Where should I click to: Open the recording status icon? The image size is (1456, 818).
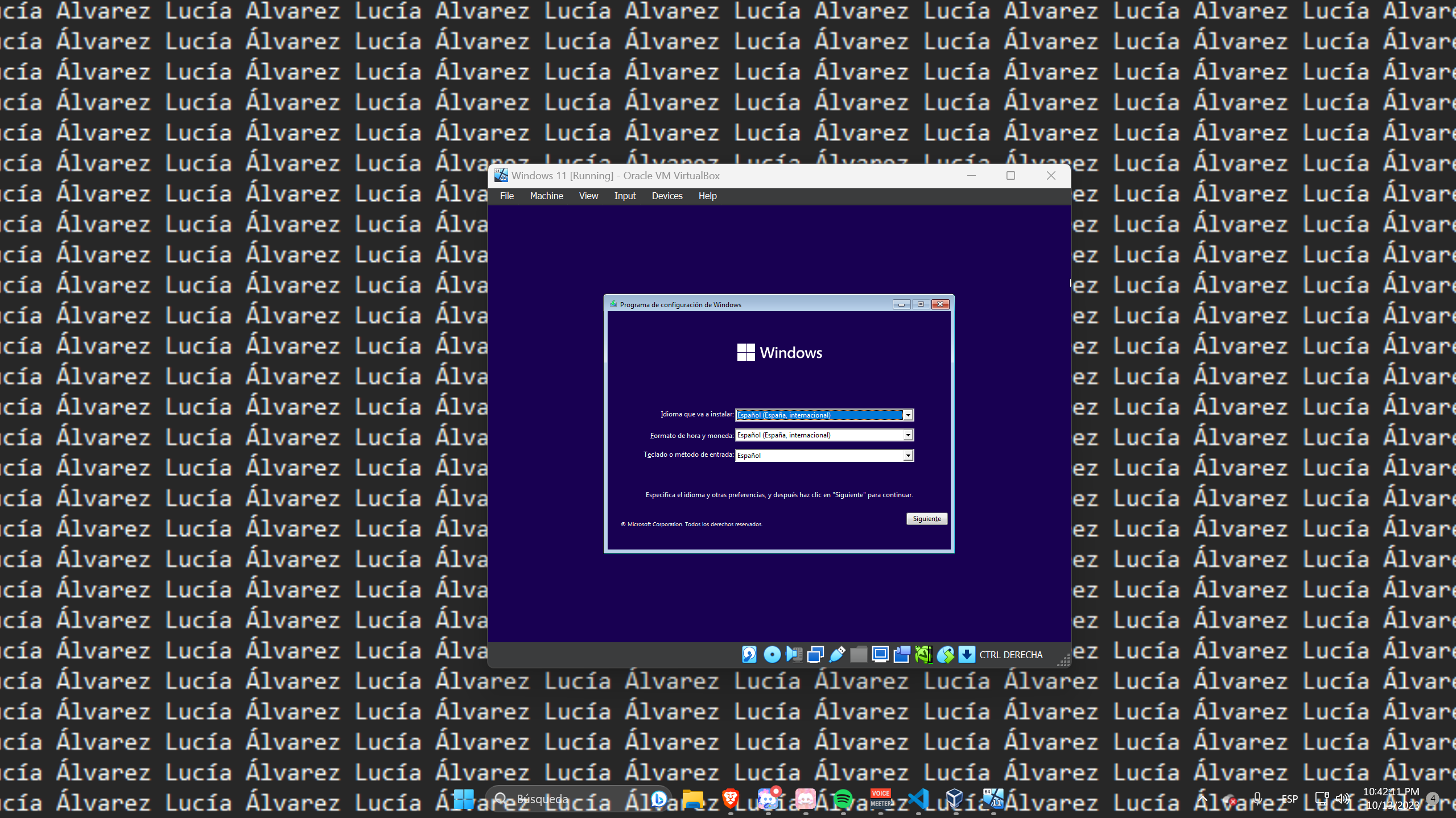(902, 655)
